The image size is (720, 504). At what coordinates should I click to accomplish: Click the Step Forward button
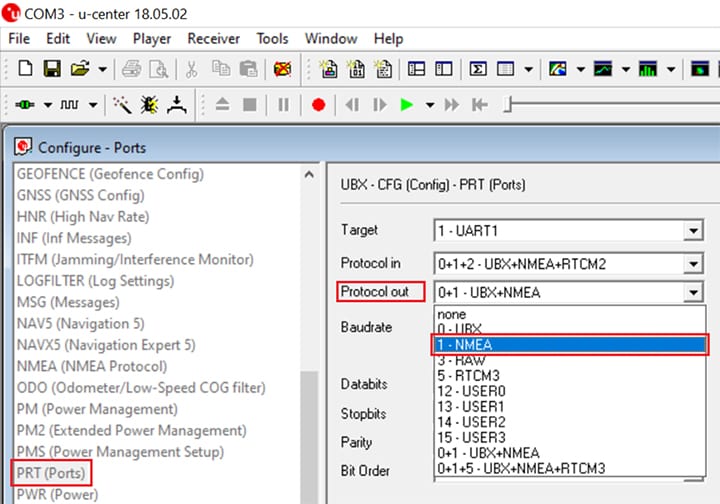pyautogui.click(x=379, y=105)
